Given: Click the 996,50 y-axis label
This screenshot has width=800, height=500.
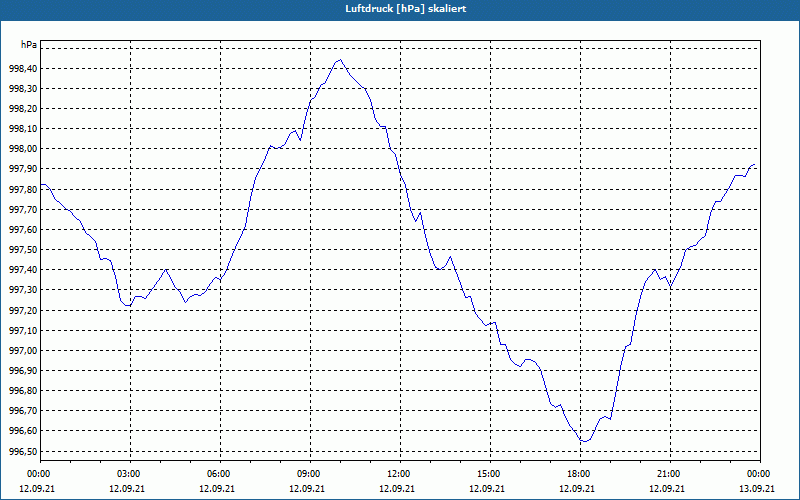Looking at the screenshot, I should (x=23, y=452).
